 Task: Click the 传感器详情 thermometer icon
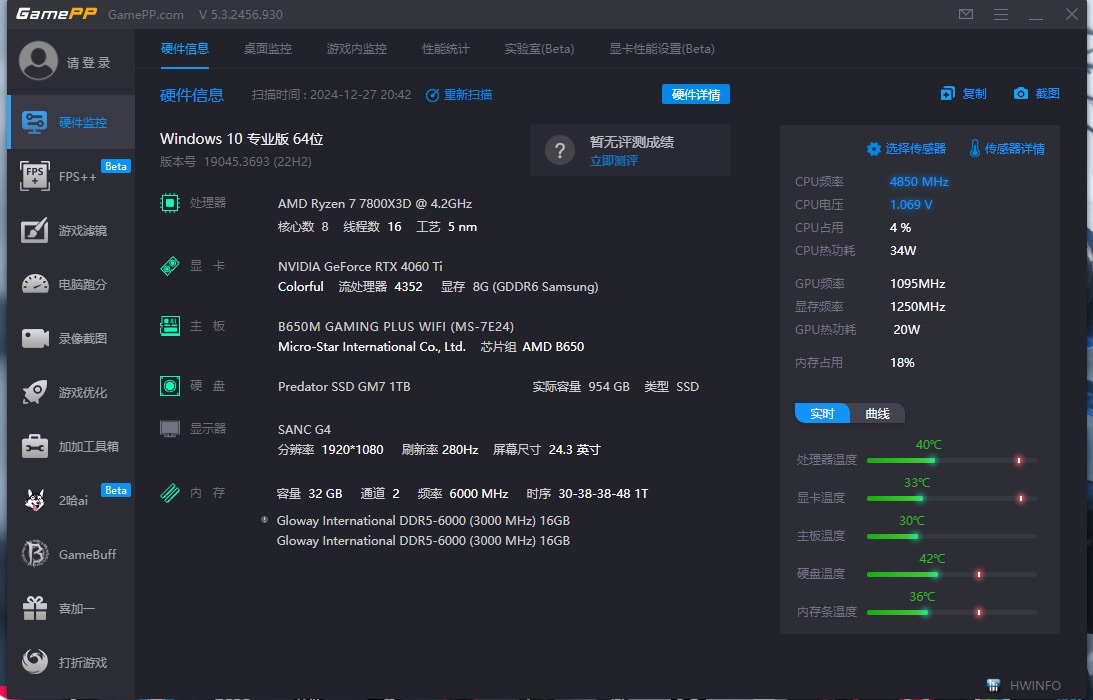(x=974, y=149)
